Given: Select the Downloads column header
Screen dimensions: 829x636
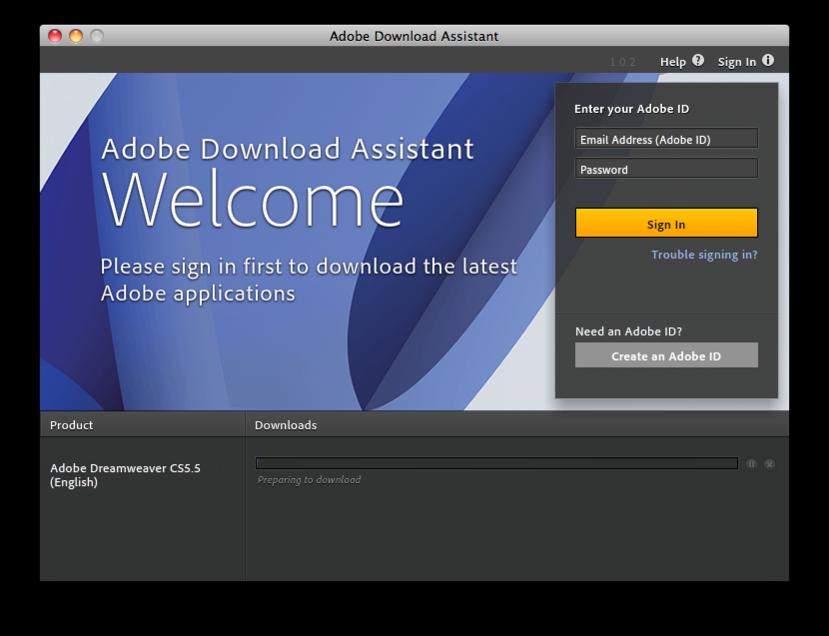Looking at the screenshot, I should [286, 425].
